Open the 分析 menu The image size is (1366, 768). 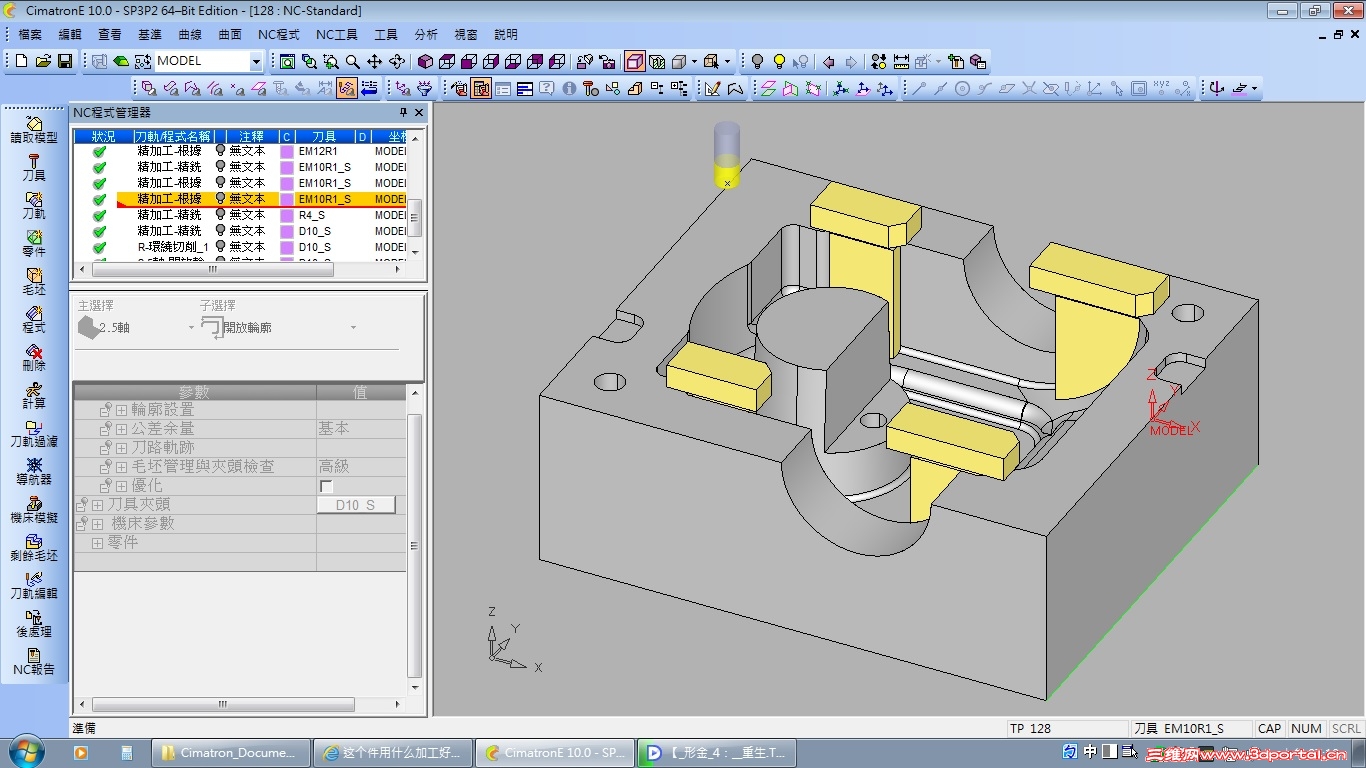coord(426,34)
